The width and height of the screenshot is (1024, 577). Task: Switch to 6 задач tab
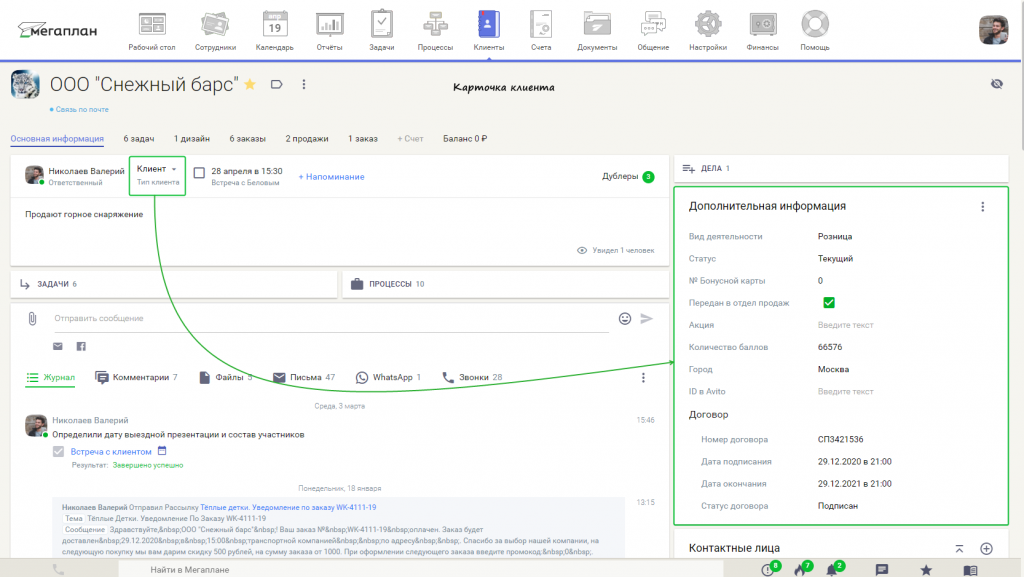click(138, 138)
